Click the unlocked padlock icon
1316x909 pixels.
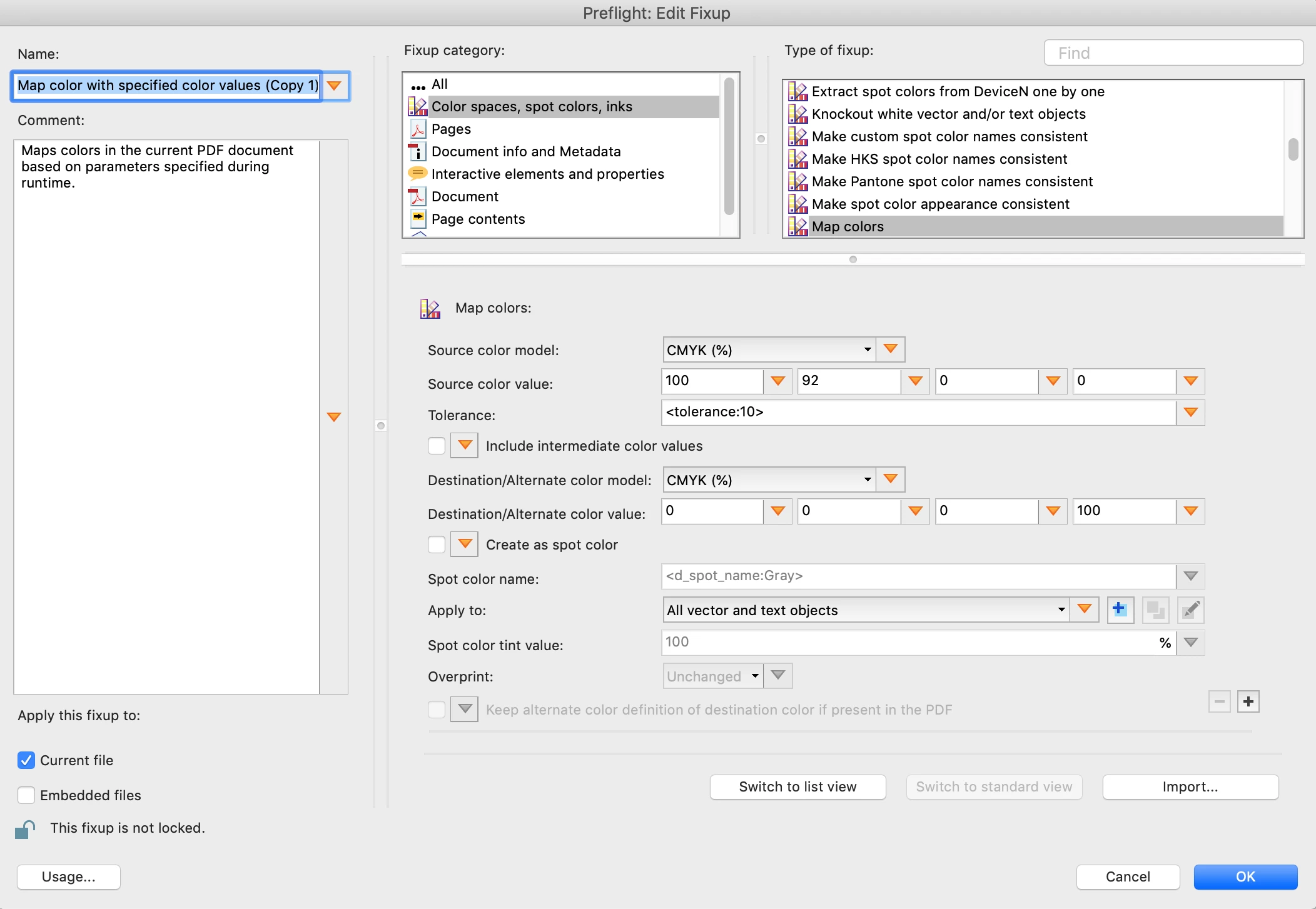pyautogui.click(x=25, y=829)
